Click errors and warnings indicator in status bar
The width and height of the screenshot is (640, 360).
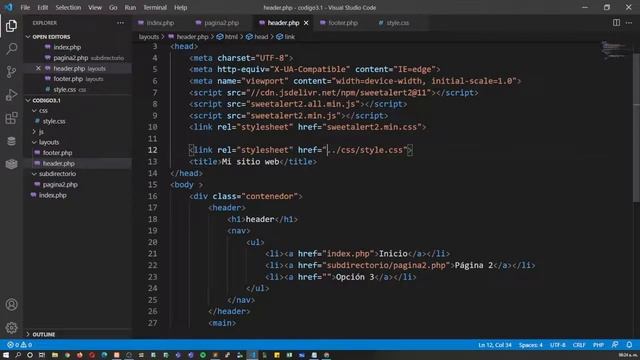point(19,345)
